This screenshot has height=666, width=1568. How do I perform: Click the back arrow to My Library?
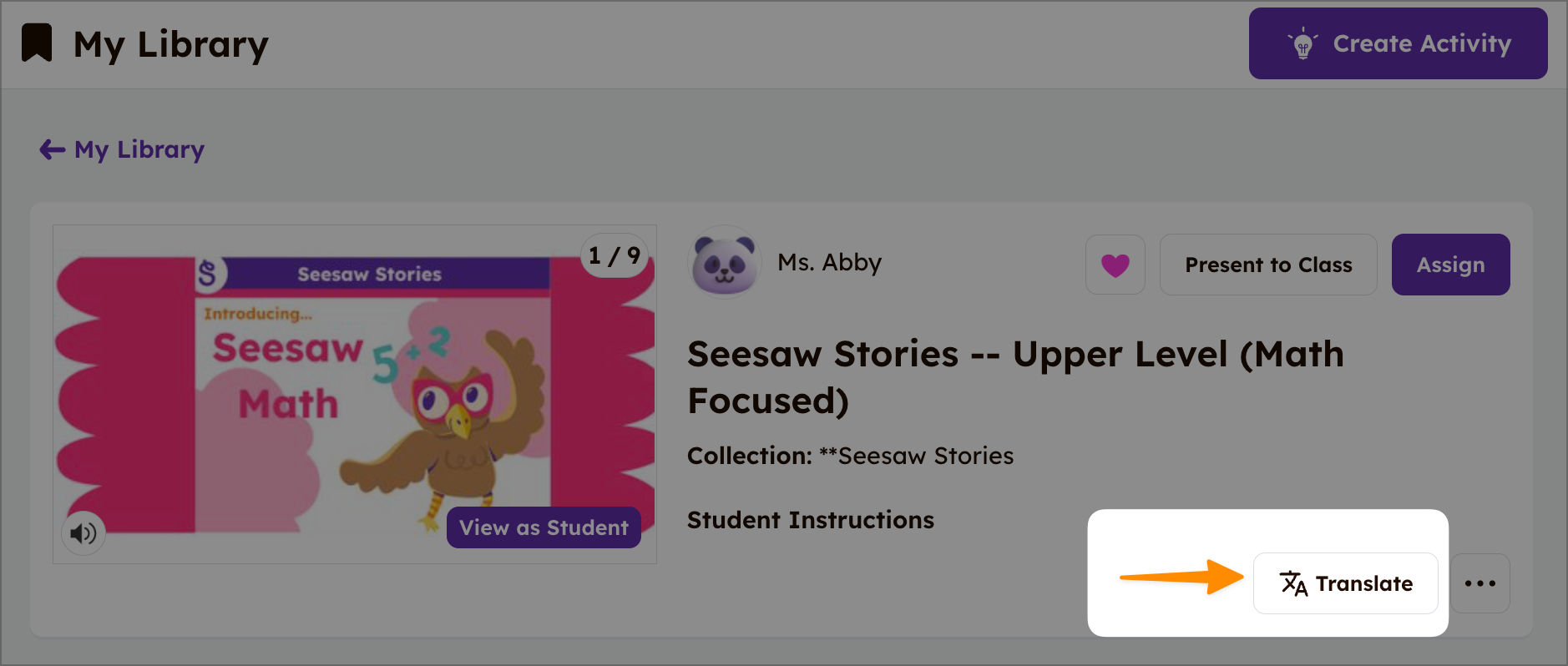[x=52, y=149]
